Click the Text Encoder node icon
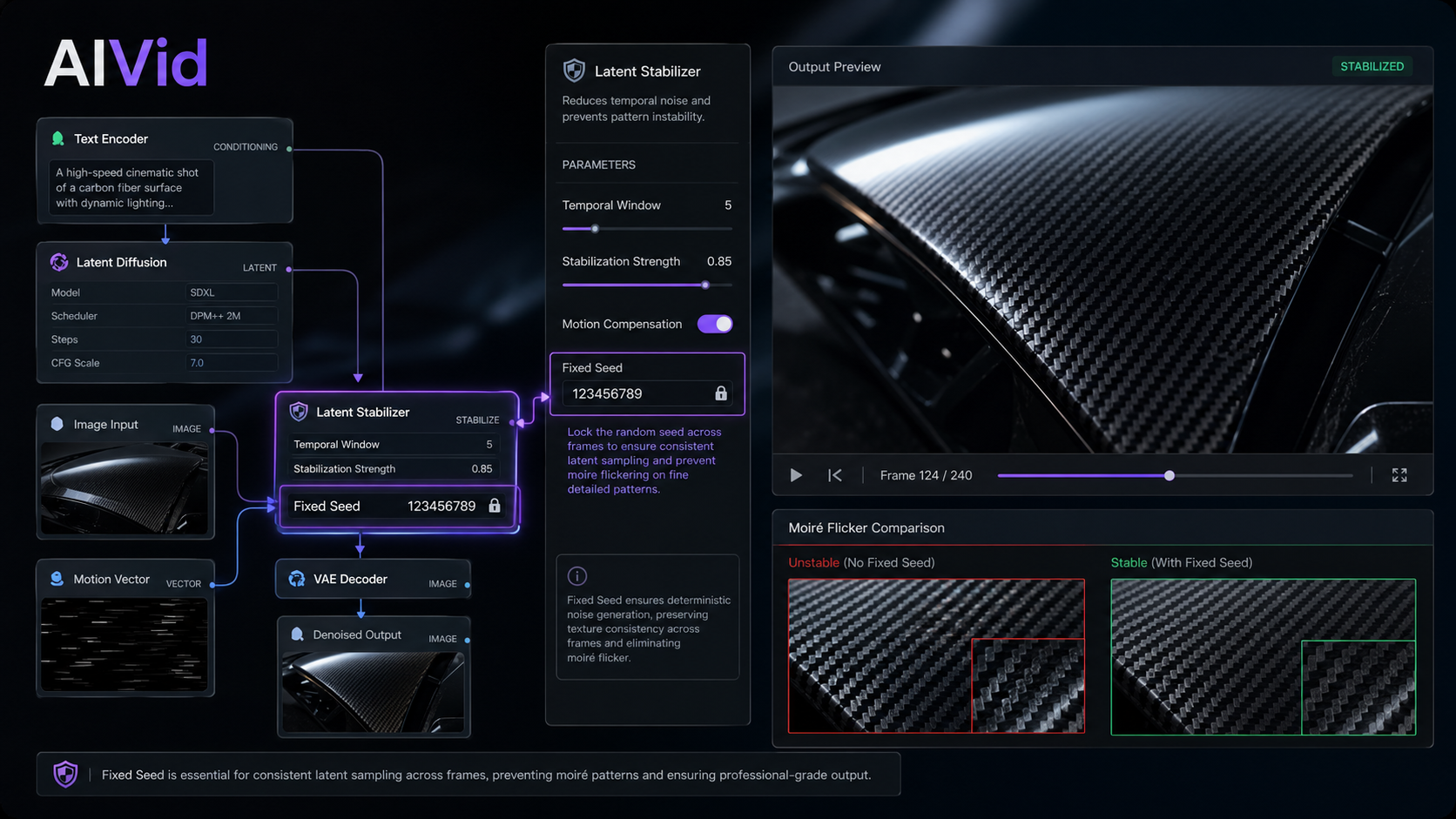Viewport: 1456px width, 819px height. [58, 138]
